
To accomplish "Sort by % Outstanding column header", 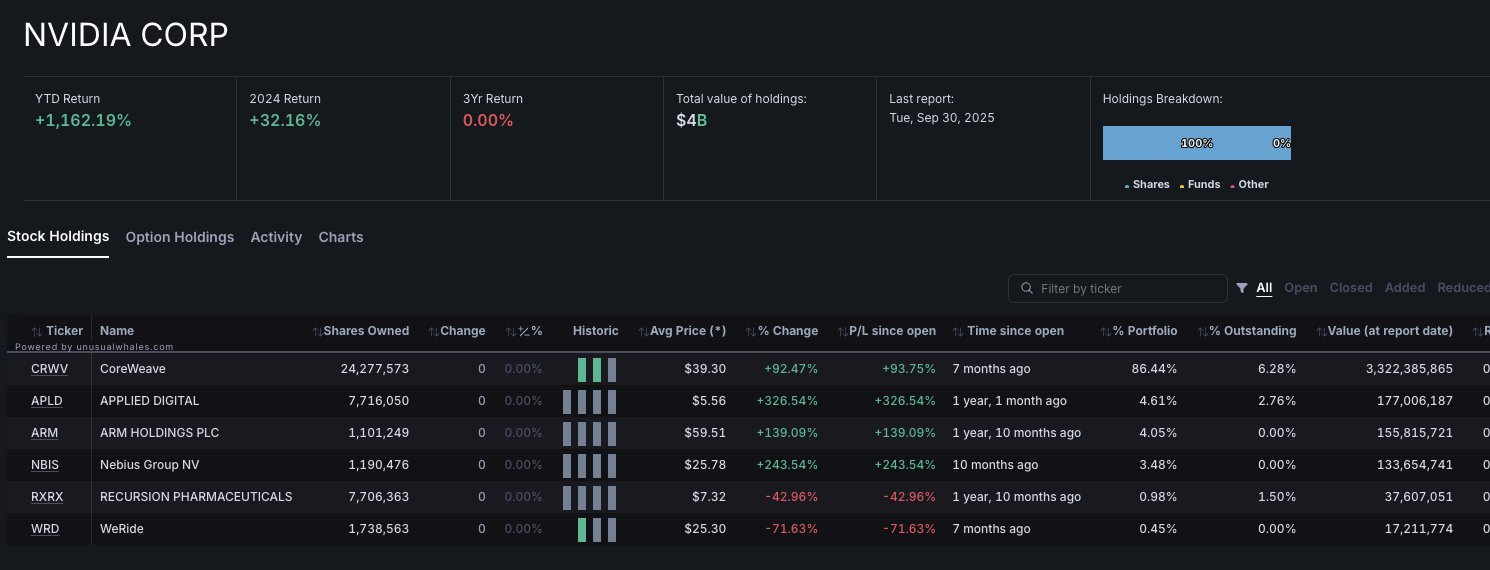I will (x=1252, y=331).
